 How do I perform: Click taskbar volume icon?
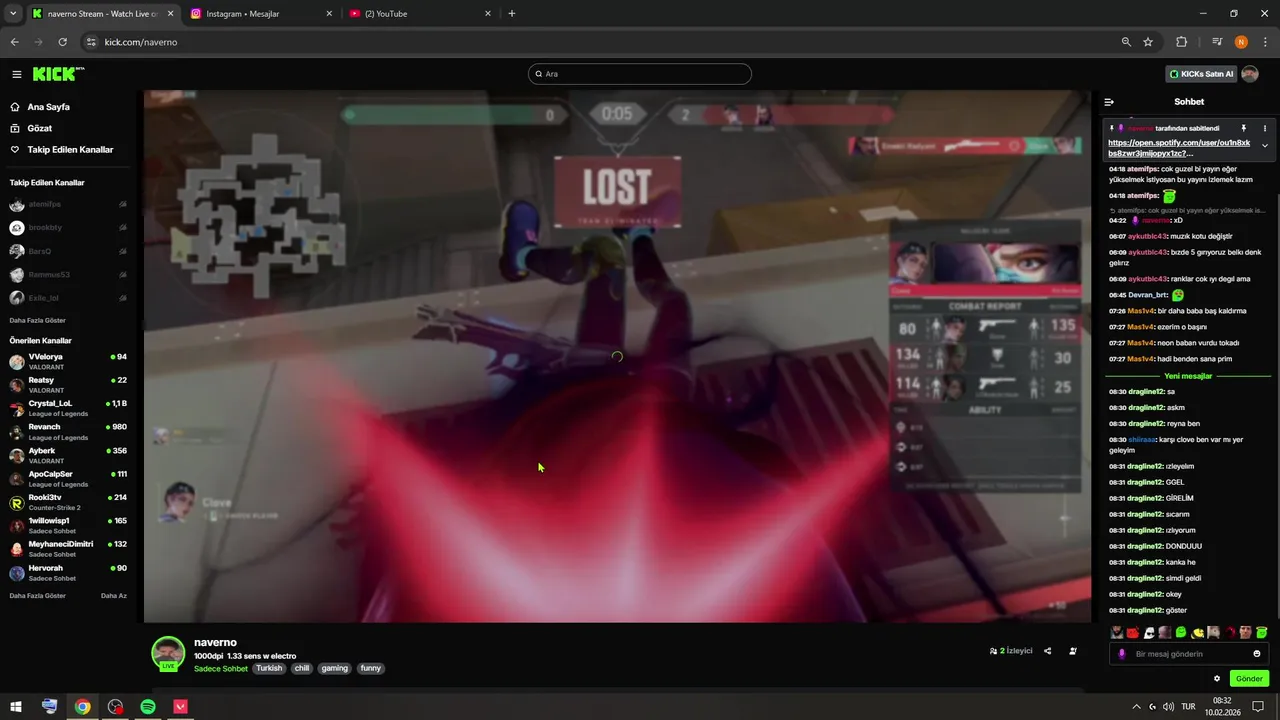(1169, 706)
